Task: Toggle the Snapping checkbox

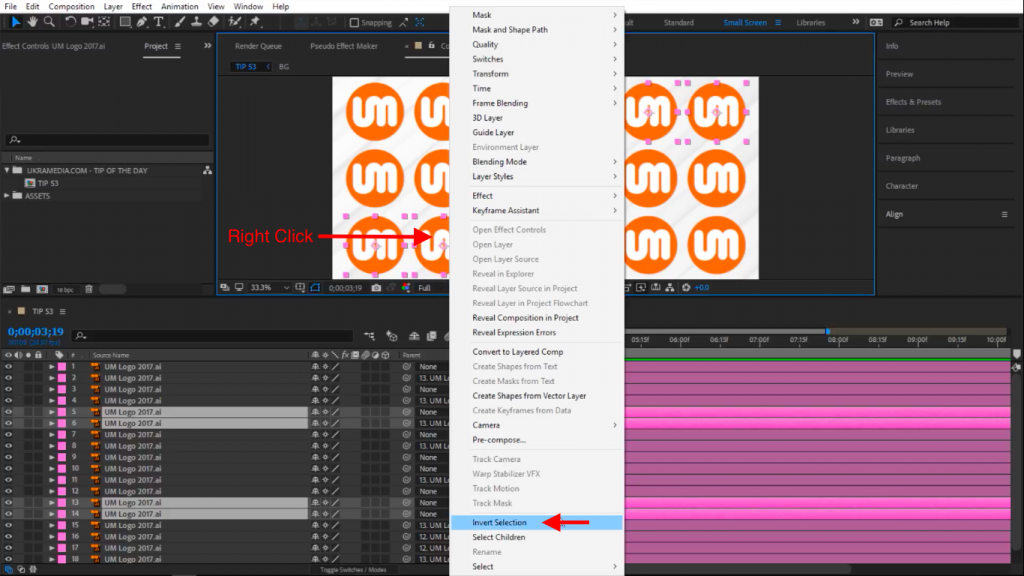Action: pos(354,22)
